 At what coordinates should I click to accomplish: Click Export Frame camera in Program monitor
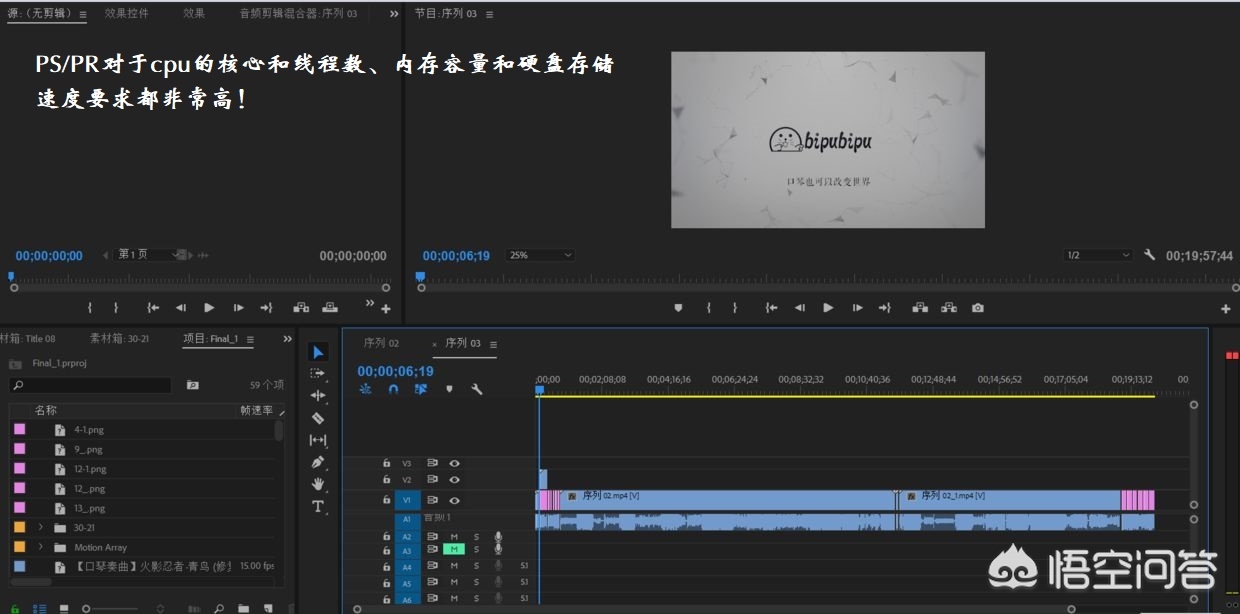click(978, 308)
